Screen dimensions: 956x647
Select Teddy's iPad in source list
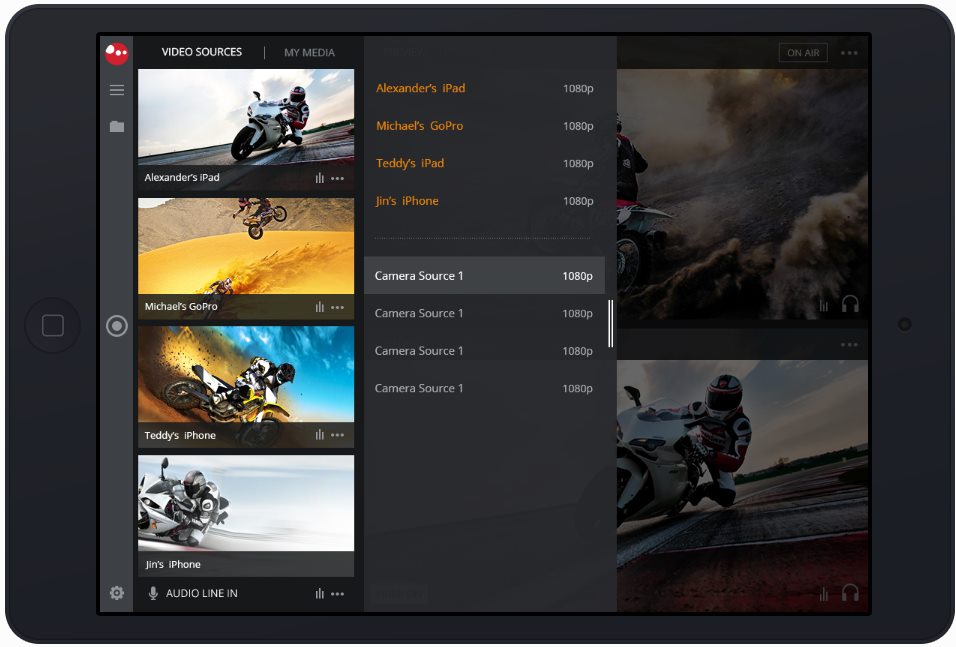pyautogui.click(x=410, y=163)
